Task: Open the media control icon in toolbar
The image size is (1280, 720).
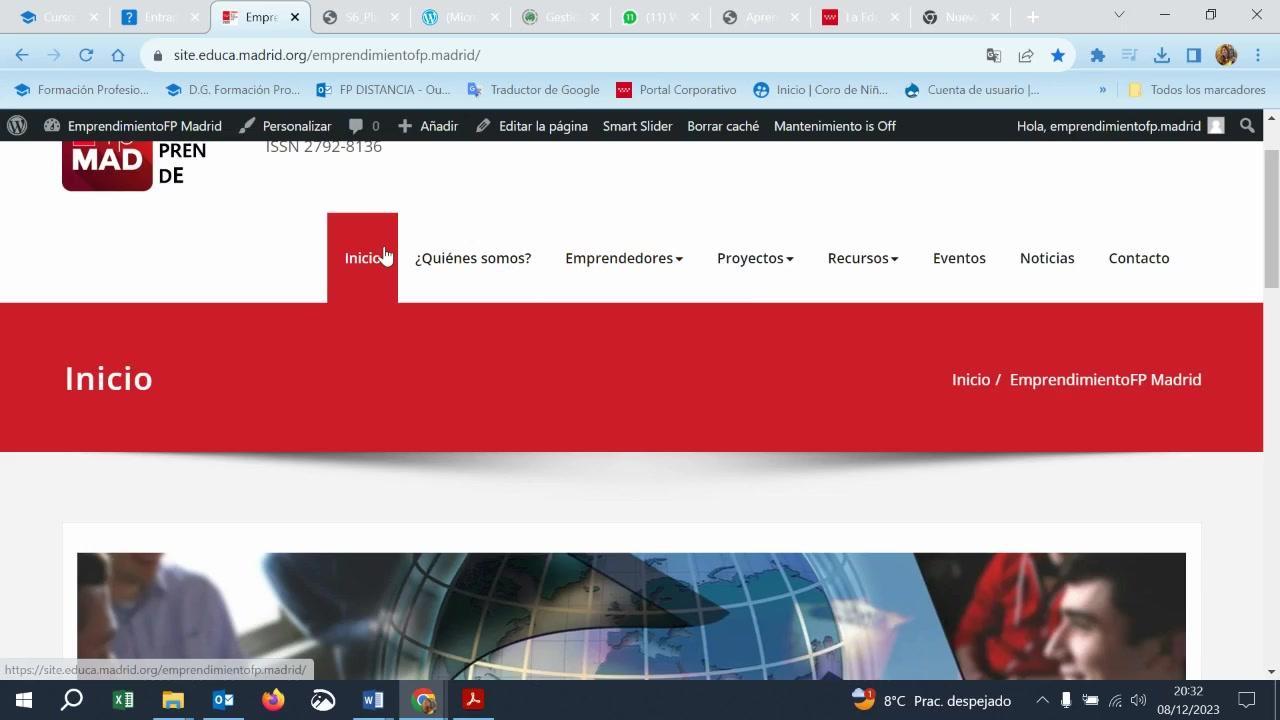Action: coord(1130,55)
